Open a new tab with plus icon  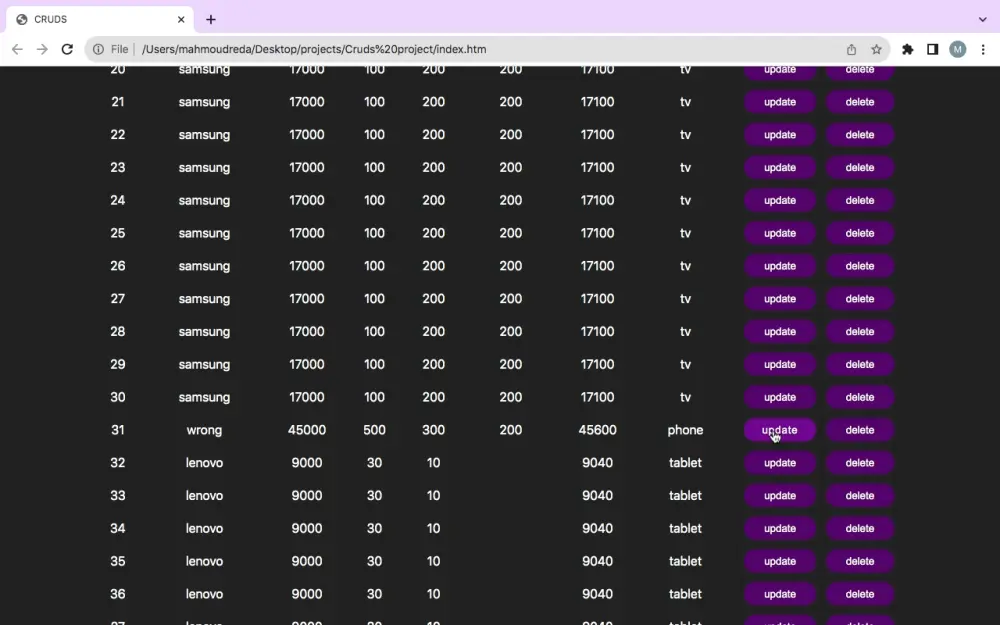tap(210, 19)
